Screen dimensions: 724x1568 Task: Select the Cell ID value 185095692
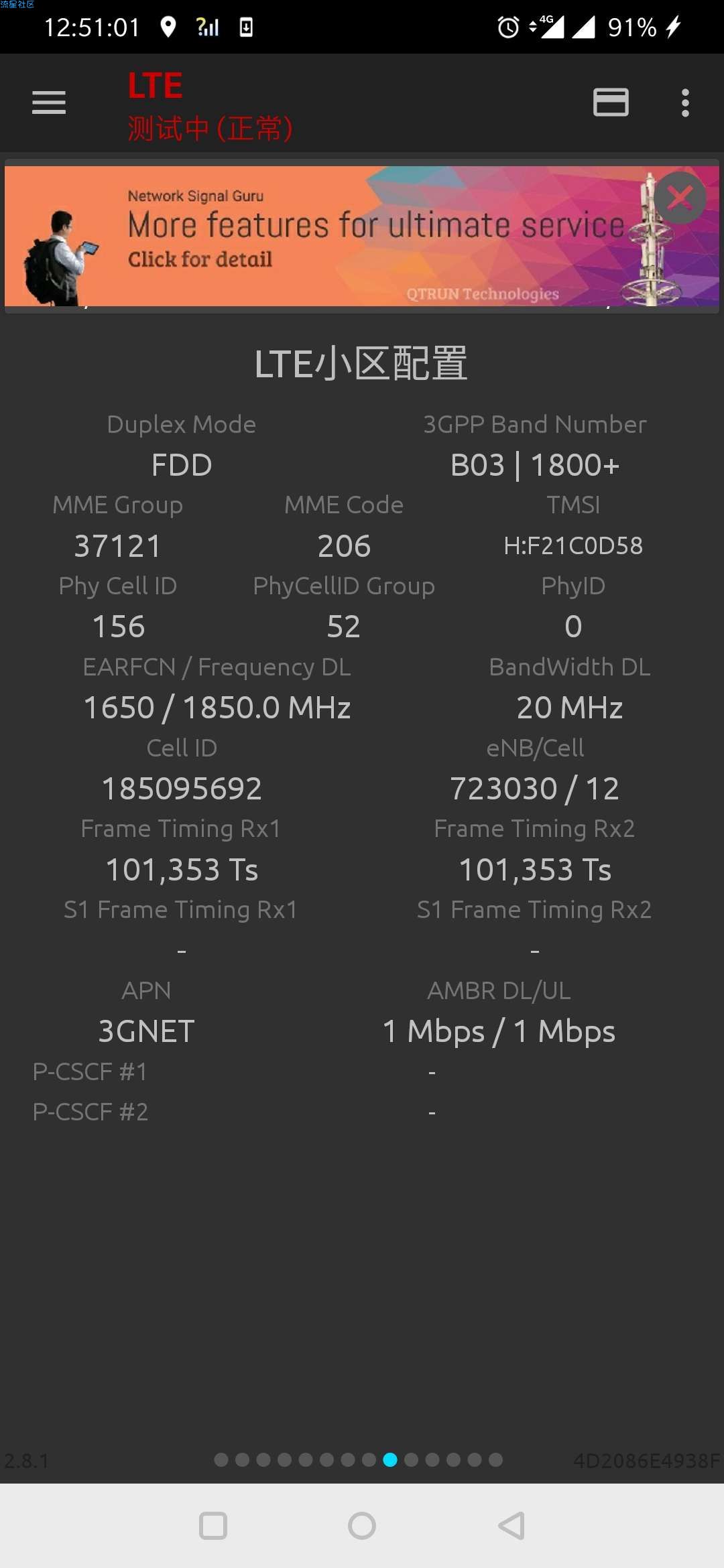click(x=182, y=789)
